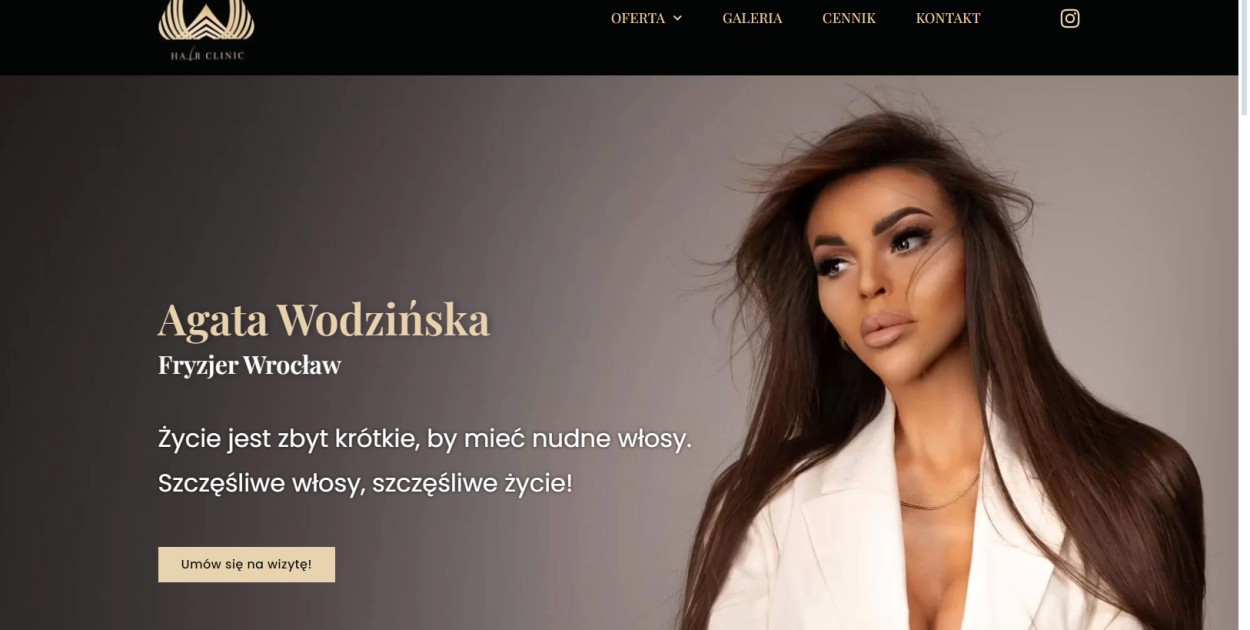Click the vertical scrollbar thumb
The height and width of the screenshot is (630, 1250).
coord(1244,55)
